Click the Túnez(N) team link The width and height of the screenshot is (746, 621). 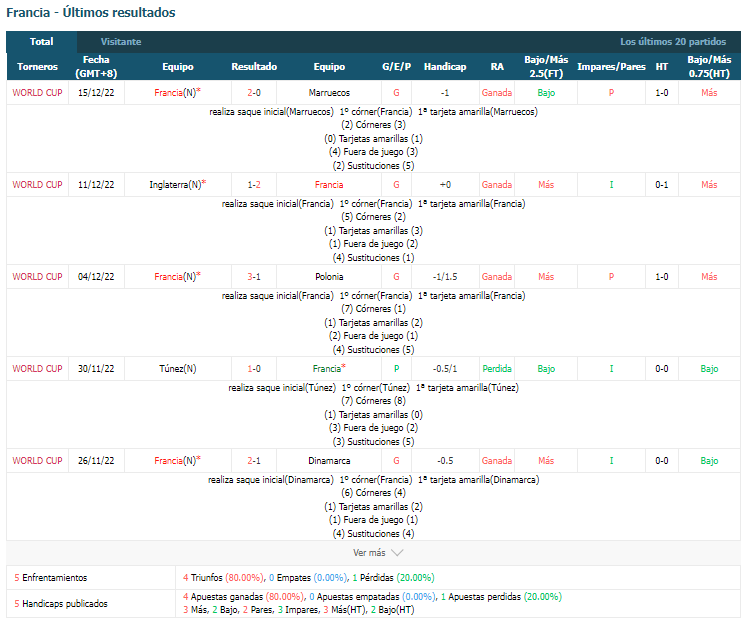click(177, 368)
